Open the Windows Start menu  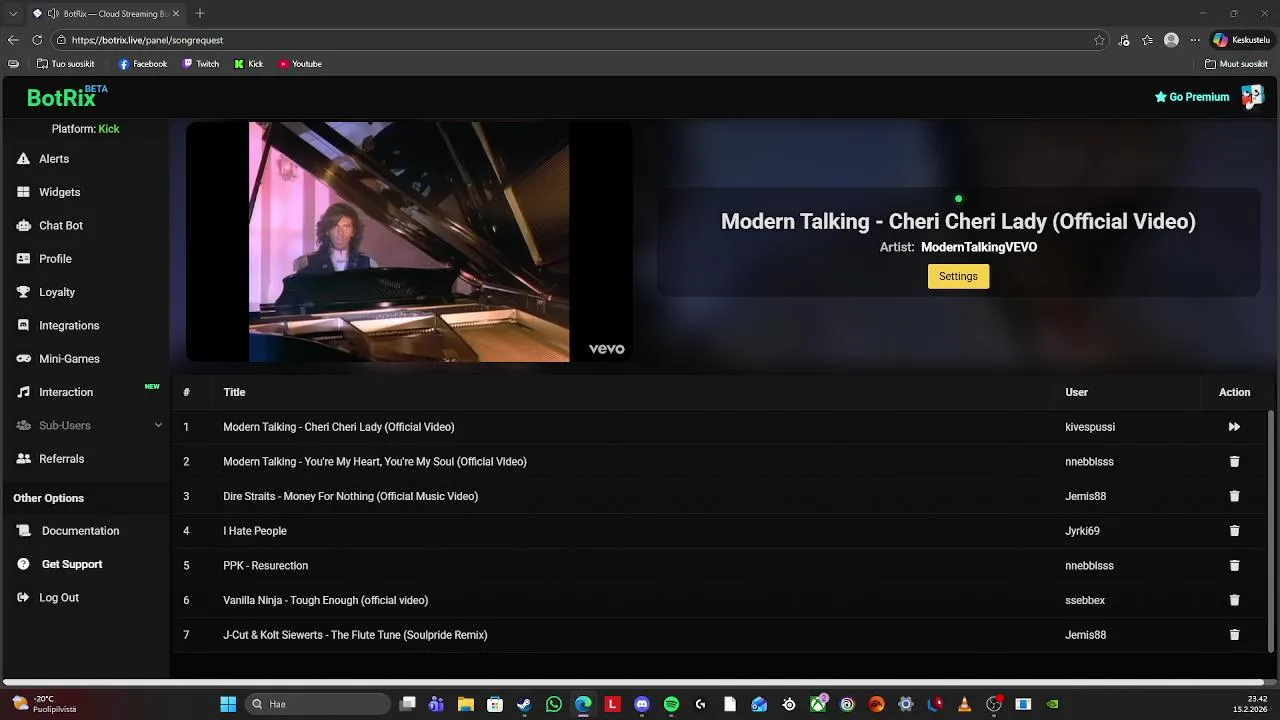pyautogui.click(x=228, y=704)
